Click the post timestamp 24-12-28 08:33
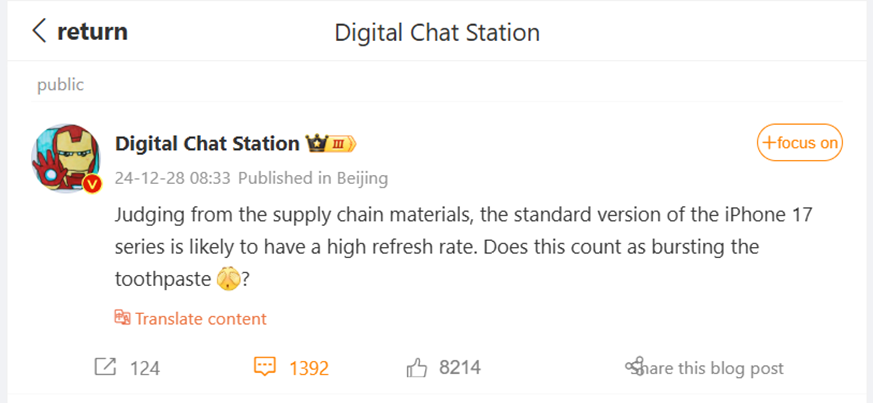This screenshot has height=403, width=873. click(x=173, y=179)
